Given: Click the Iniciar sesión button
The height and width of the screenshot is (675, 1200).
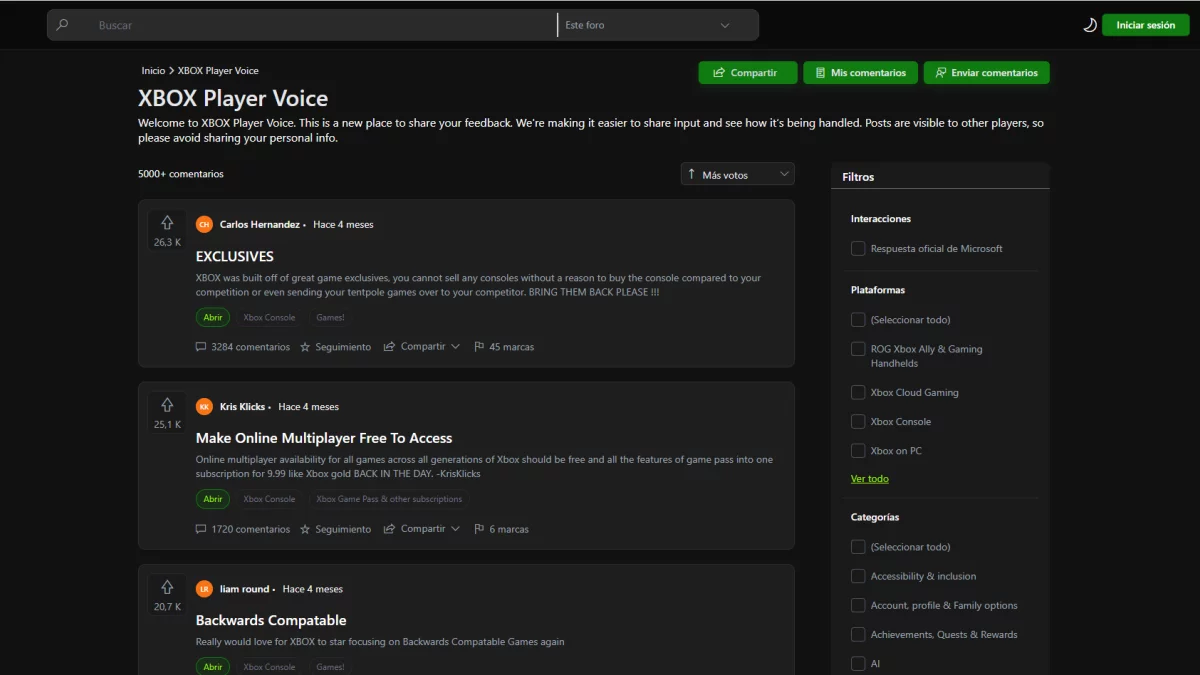Looking at the screenshot, I should click(x=1146, y=25).
